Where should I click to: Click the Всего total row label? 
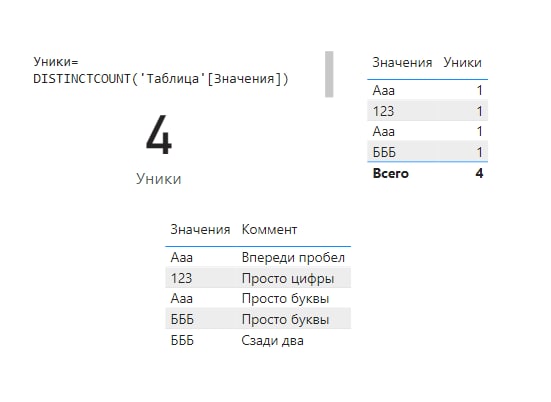(390, 173)
